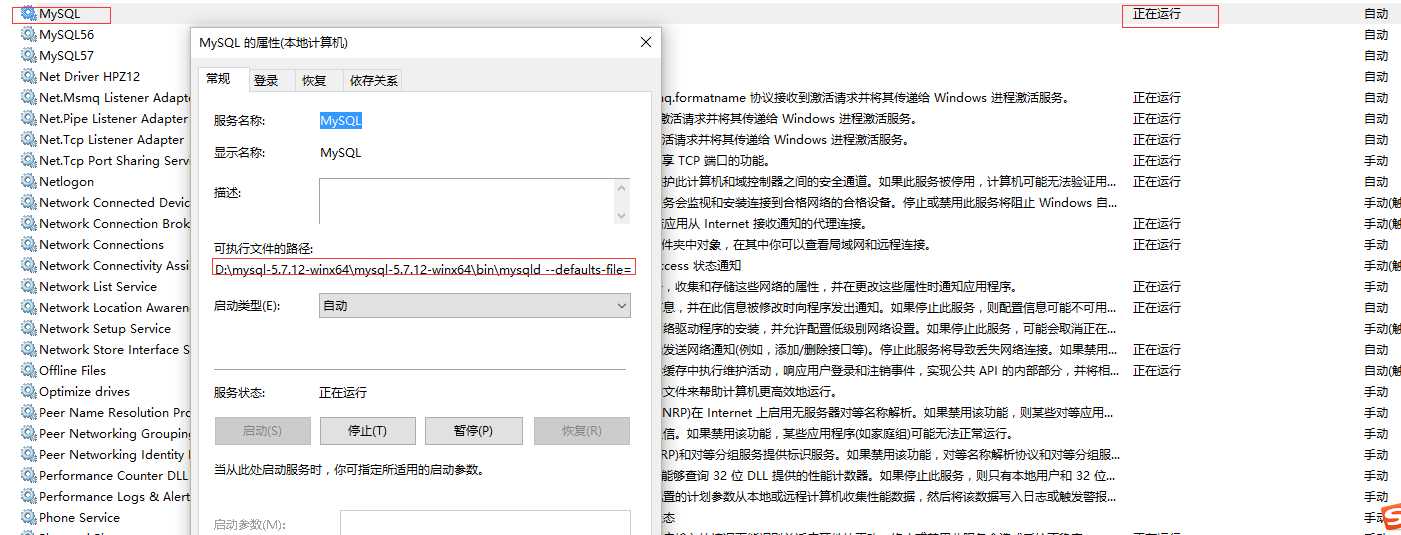Click MySQL display name value in dialog
1401x535 pixels.
pos(341,154)
